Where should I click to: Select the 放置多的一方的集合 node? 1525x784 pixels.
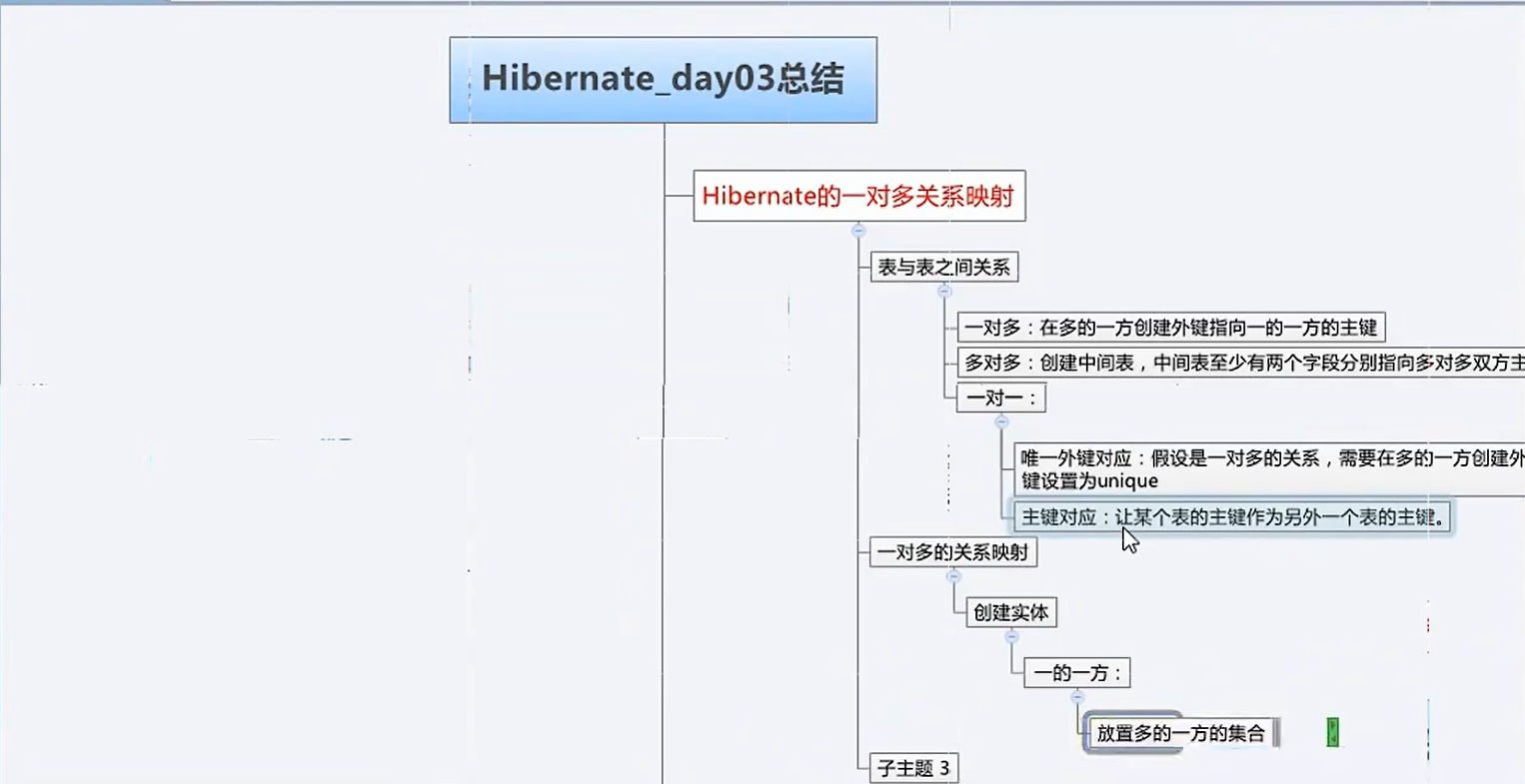click(x=1181, y=733)
